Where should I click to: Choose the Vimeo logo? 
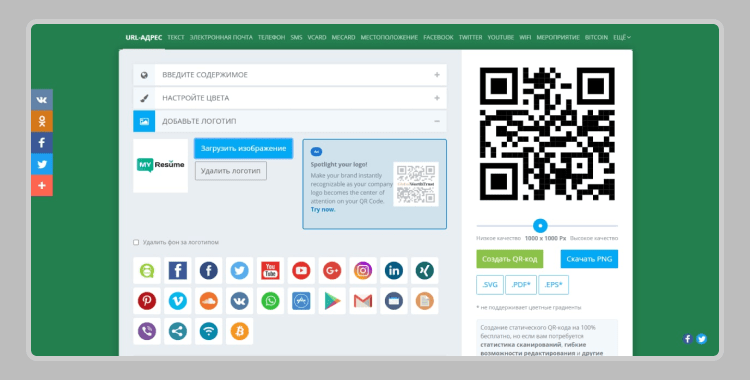click(177, 301)
